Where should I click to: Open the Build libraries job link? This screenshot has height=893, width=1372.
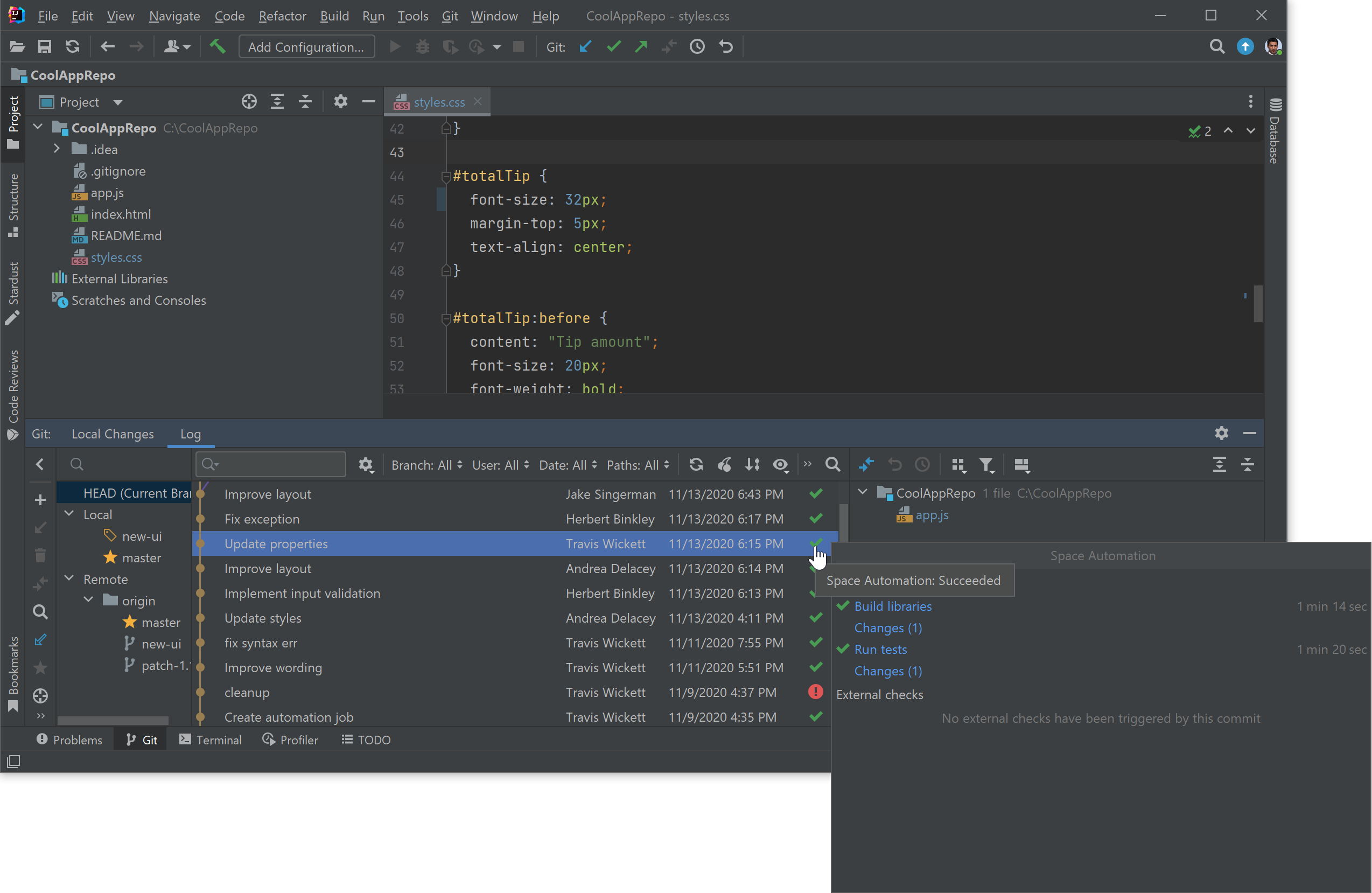(x=892, y=606)
